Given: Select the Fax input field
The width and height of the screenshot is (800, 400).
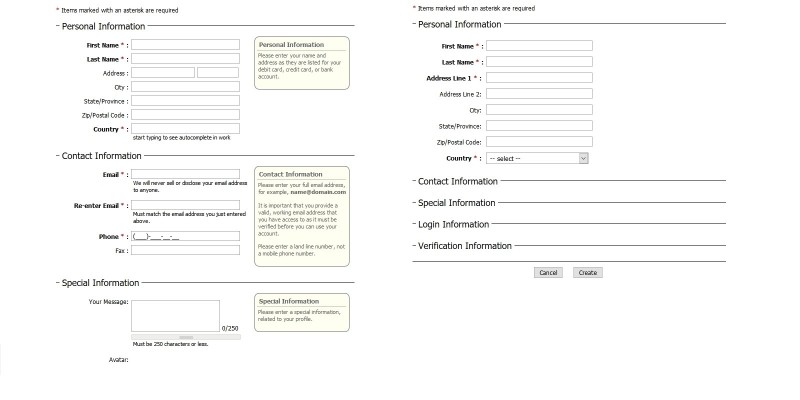Looking at the screenshot, I should 185,250.
